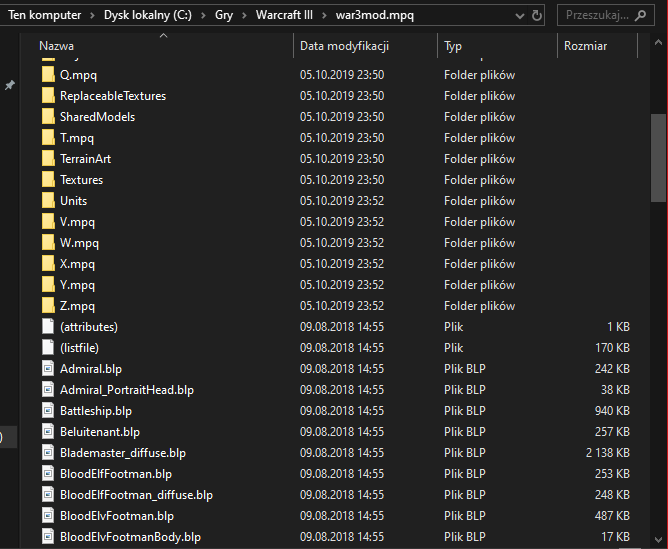Select the Units folder icon
Image resolution: width=668 pixels, height=549 pixels.
coord(48,201)
